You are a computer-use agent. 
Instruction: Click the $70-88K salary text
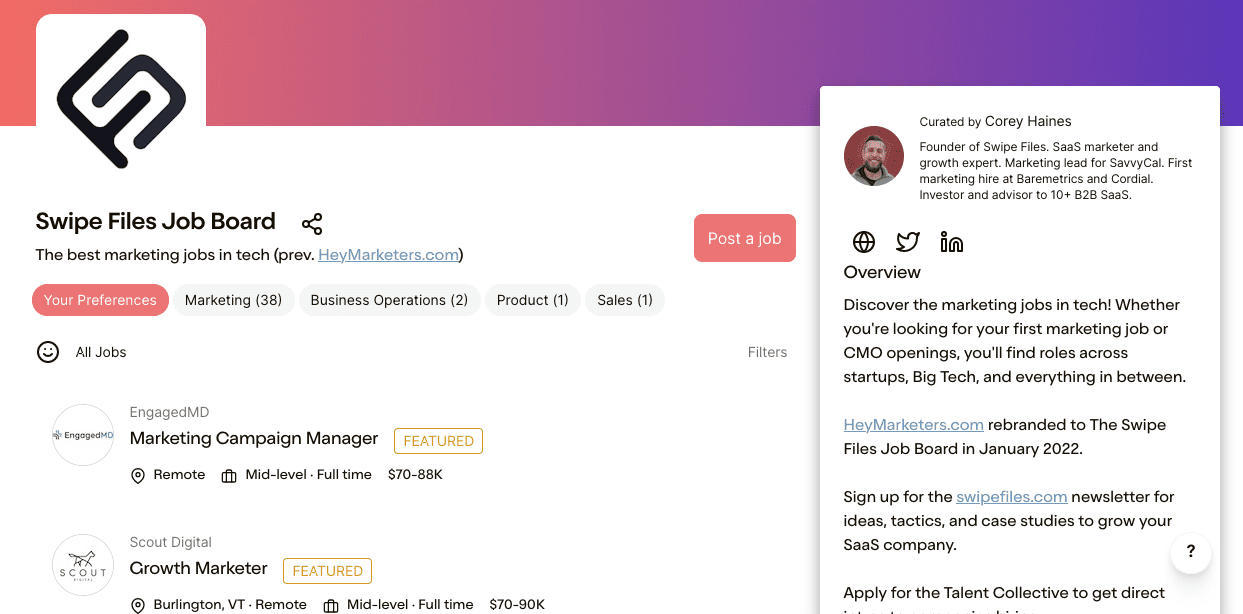click(x=415, y=475)
